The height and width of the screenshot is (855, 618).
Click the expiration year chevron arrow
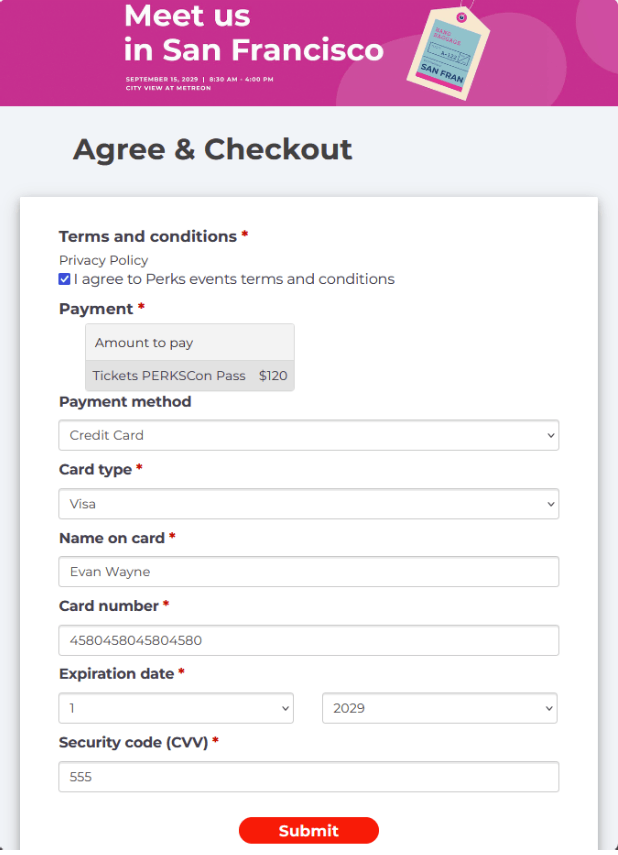click(x=549, y=708)
